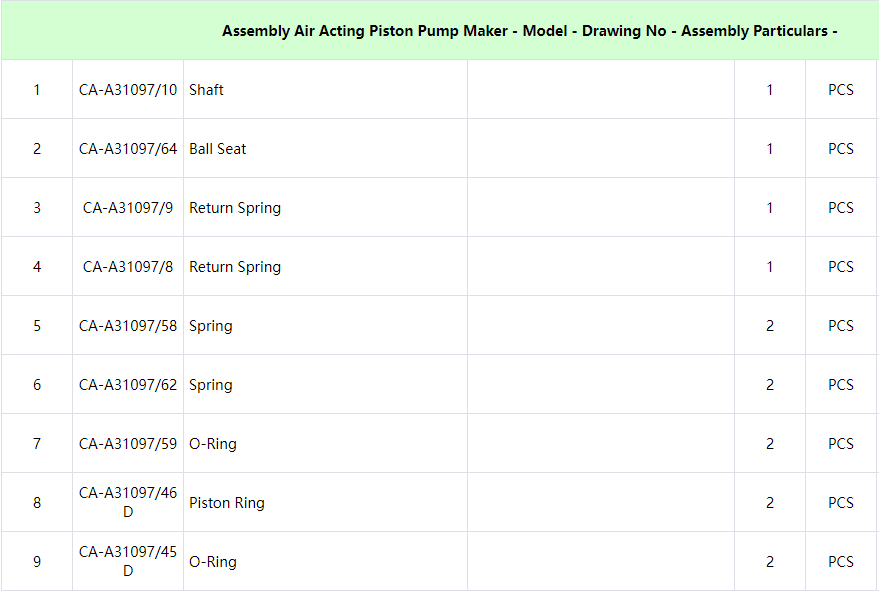Image resolution: width=879 pixels, height=599 pixels.
Task: Click the Assembly Air Acting Piston Pump header
Action: (x=529, y=31)
